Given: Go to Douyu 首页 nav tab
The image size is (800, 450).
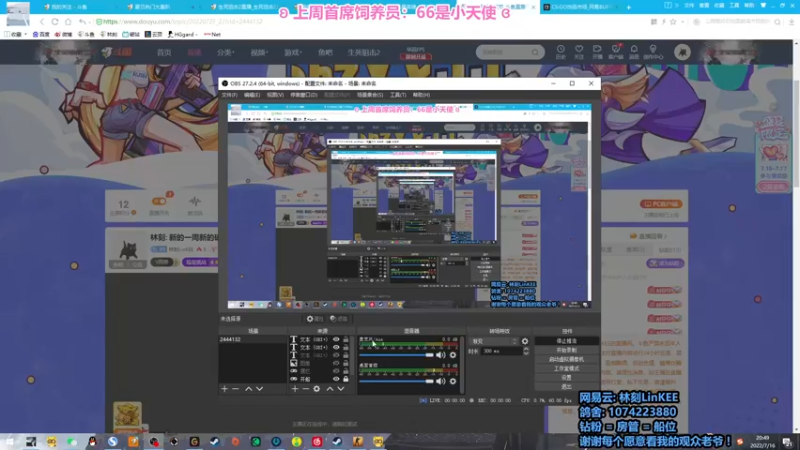Looking at the screenshot, I should pyautogui.click(x=164, y=52).
